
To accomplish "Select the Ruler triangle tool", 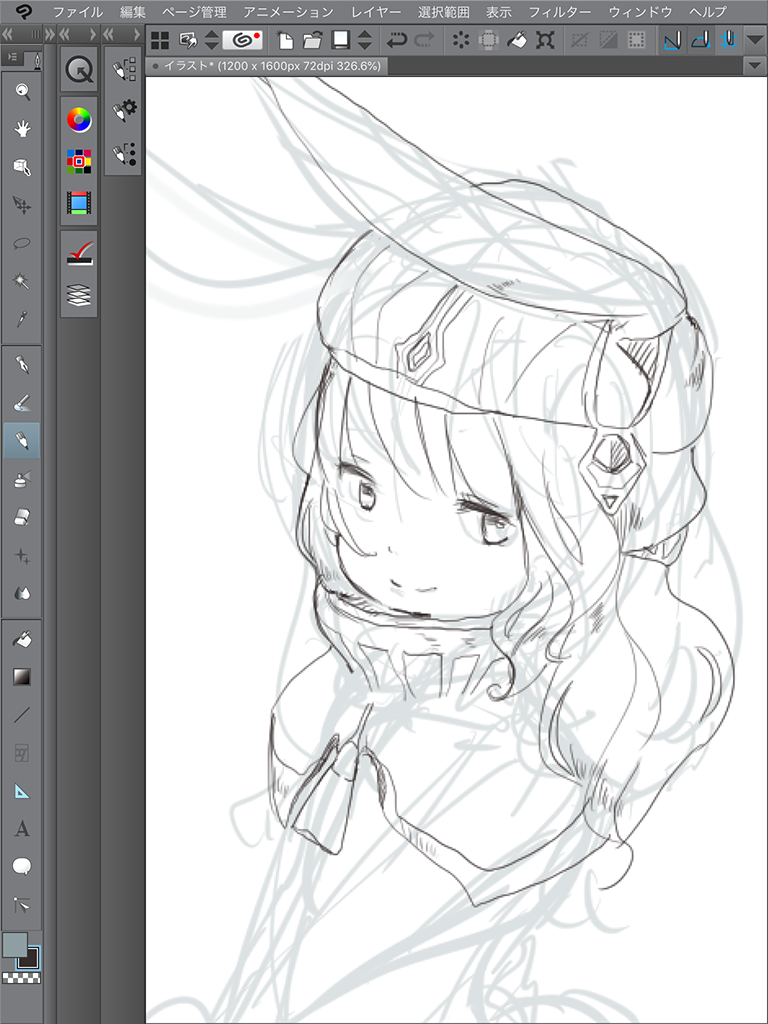I will 22,792.
